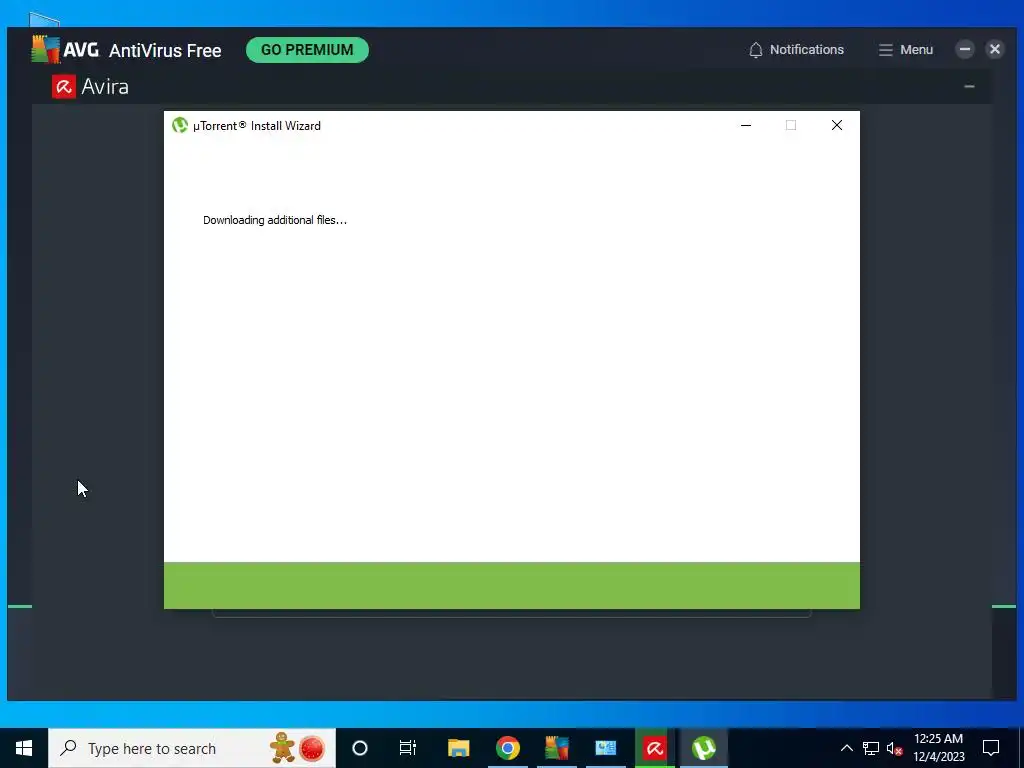
Task: Open Task View in taskbar
Action: click(x=408, y=748)
